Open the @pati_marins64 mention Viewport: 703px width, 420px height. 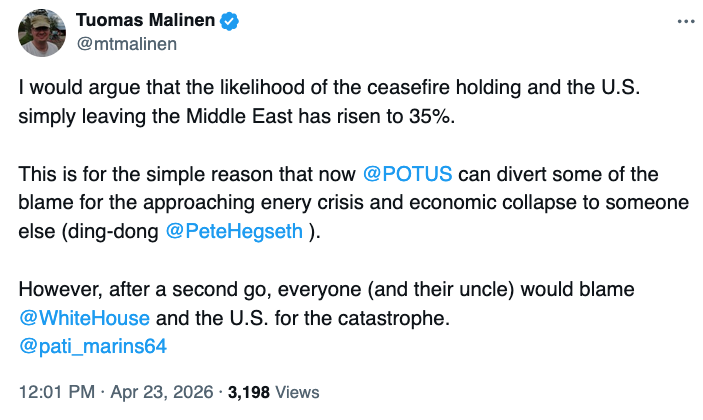click(92, 347)
